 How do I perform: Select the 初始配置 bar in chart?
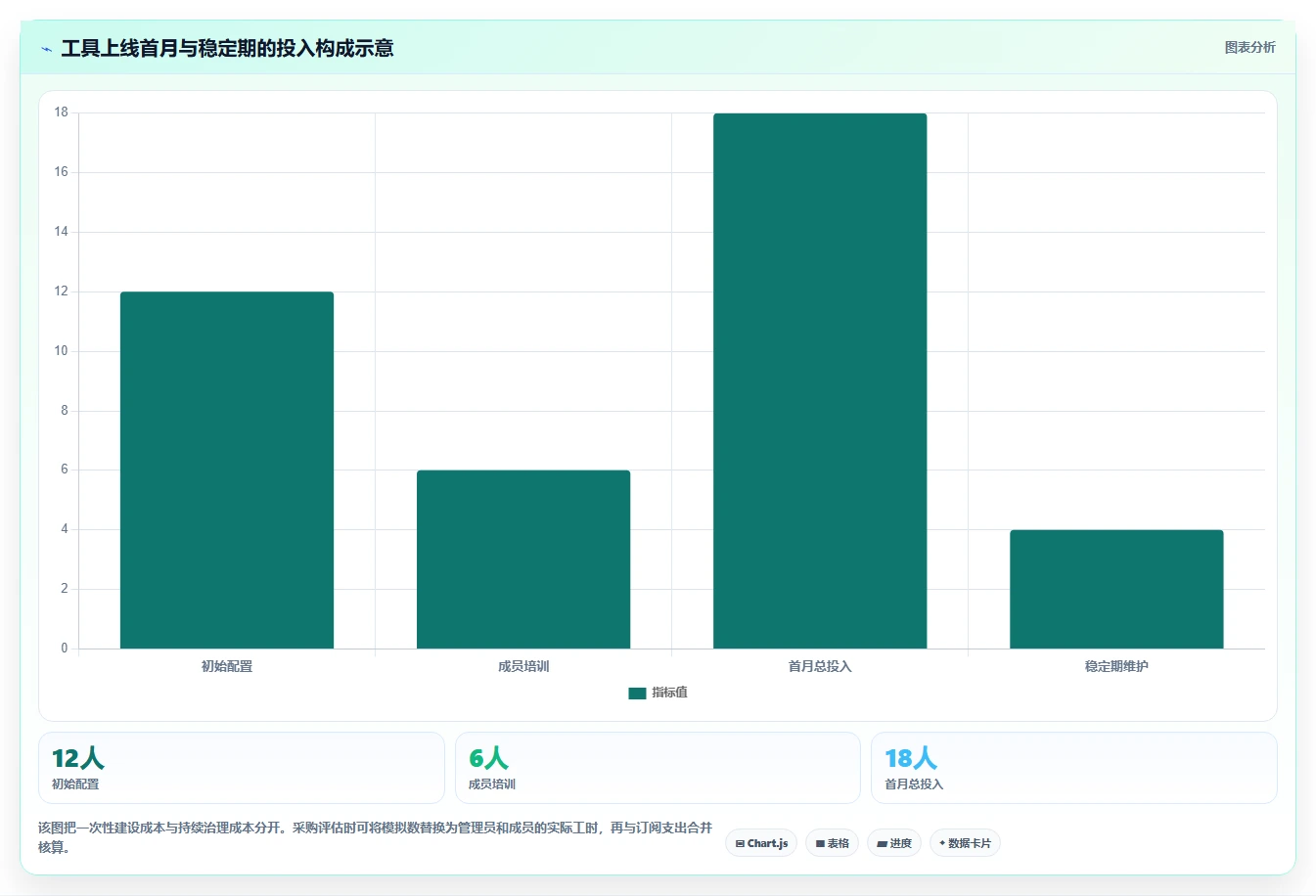[227, 470]
